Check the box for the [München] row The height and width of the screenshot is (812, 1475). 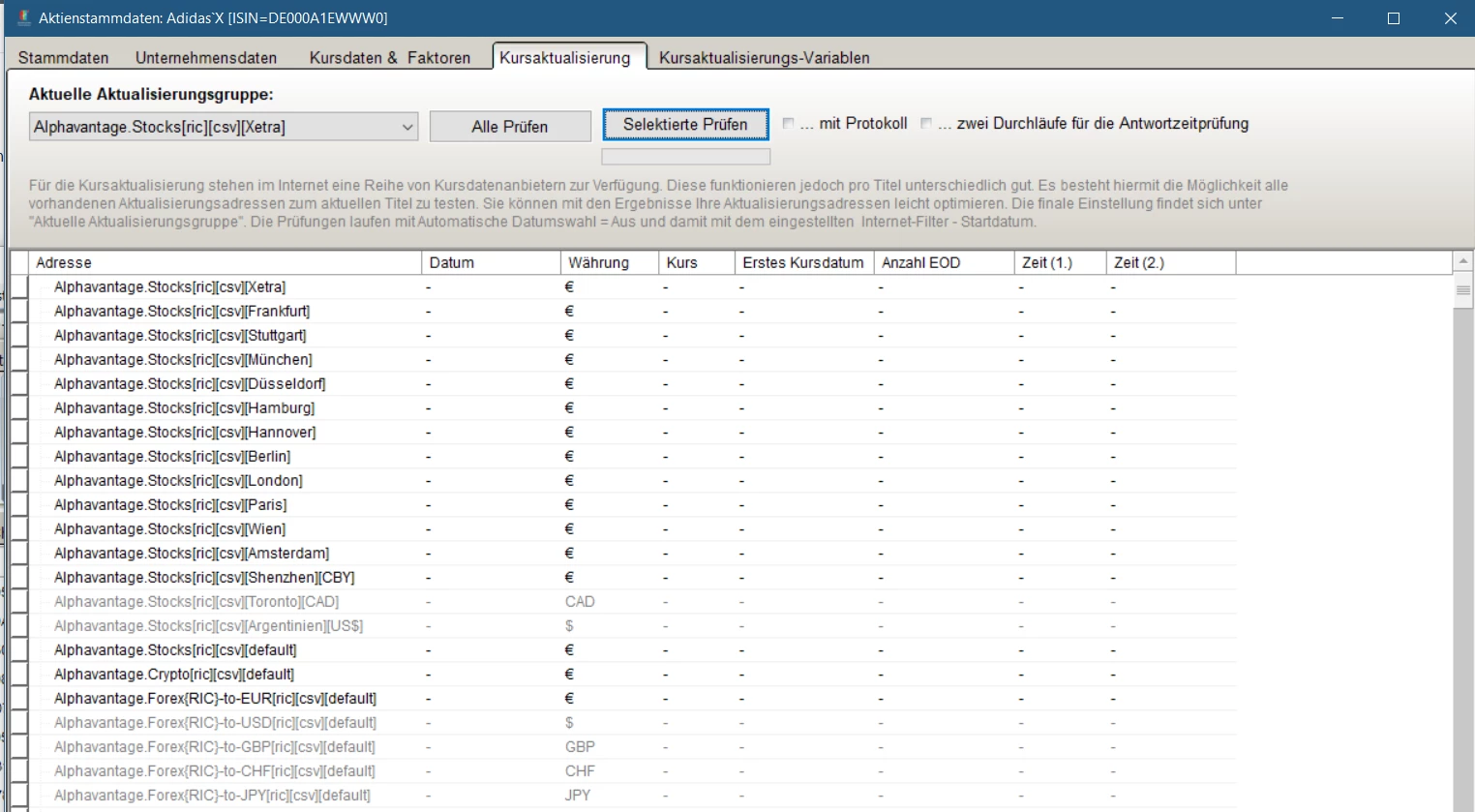click(19, 359)
